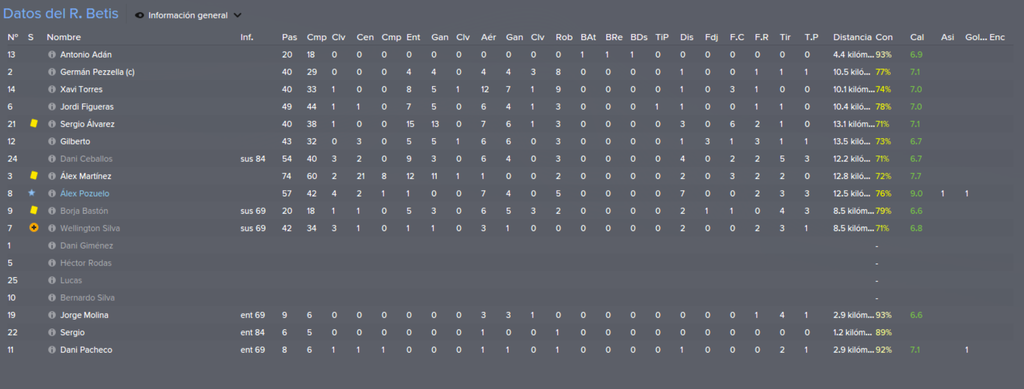Sort by Cen column header
Image resolution: width=1024 pixels, height=389 pixels.
click(x=364, y=37)
